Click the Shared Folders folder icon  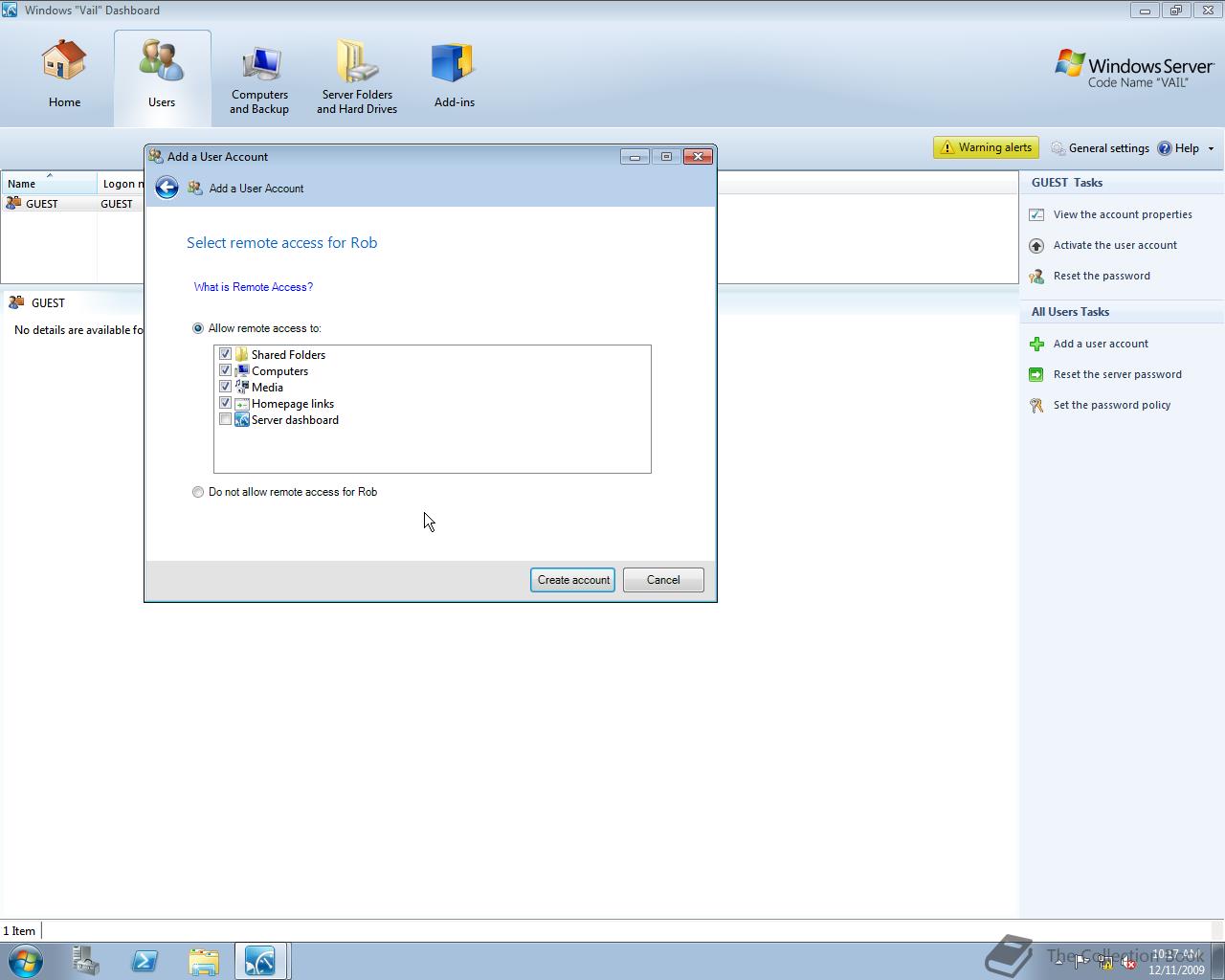pos(241,354)
